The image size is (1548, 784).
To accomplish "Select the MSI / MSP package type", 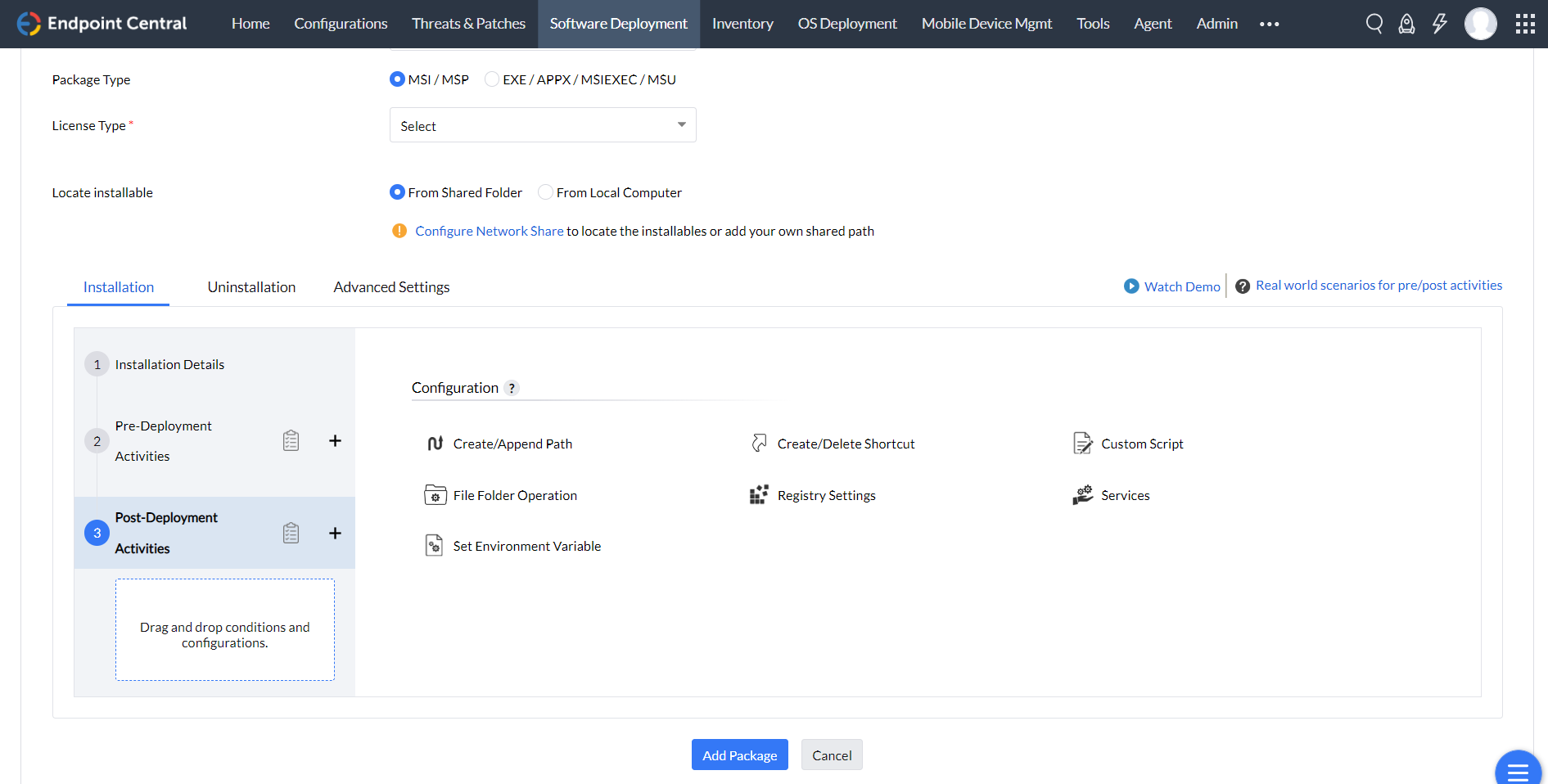I will click(x=397, y=79).
